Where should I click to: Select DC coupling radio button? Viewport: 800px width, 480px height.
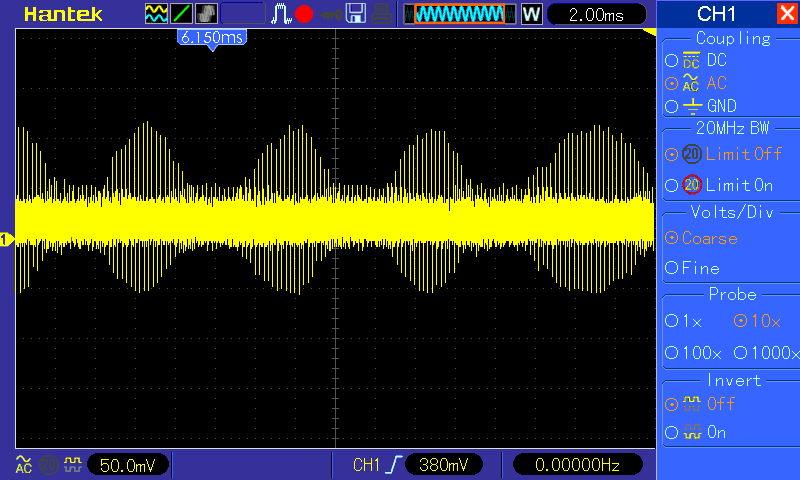pyautogui.click(x=671, y=61)
